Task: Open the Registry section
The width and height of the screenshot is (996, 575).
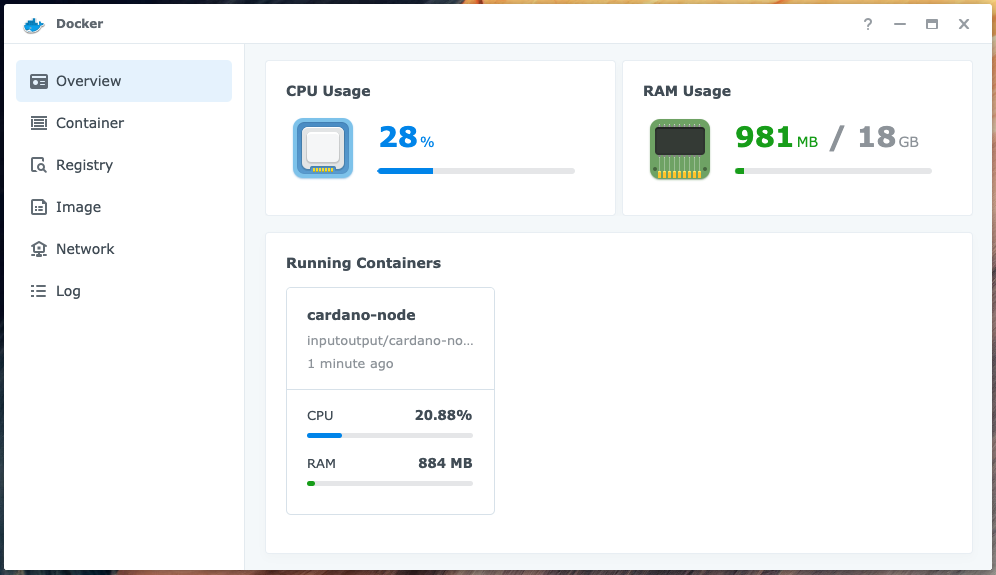Action: (124, 165)
